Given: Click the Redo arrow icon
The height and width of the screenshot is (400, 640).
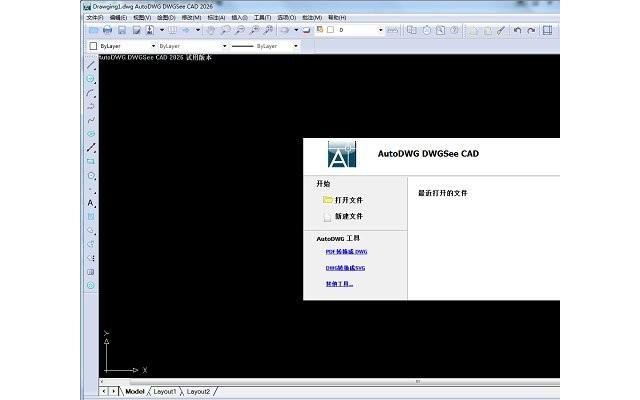Looking at the screenshot, I should click(x=531, y=30).
